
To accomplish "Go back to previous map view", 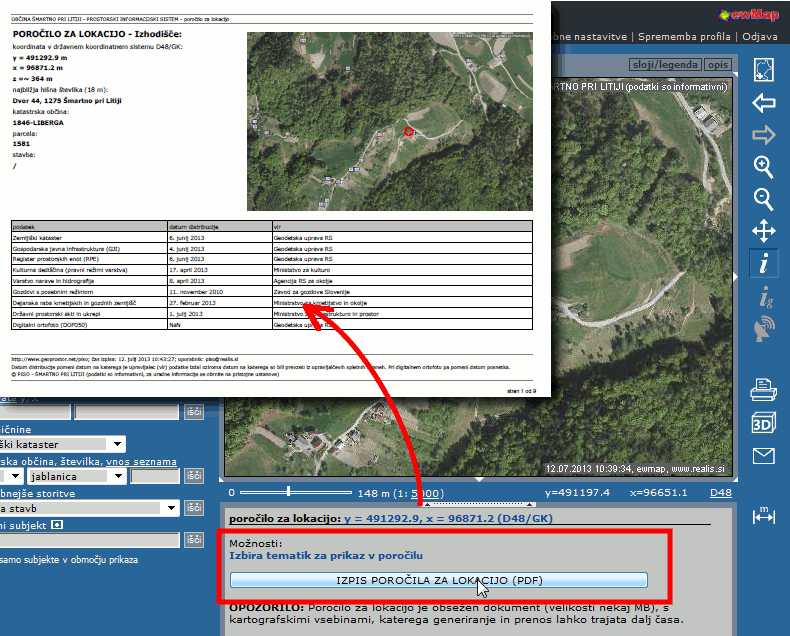I will pyautogui.click(x=763, y=103).
